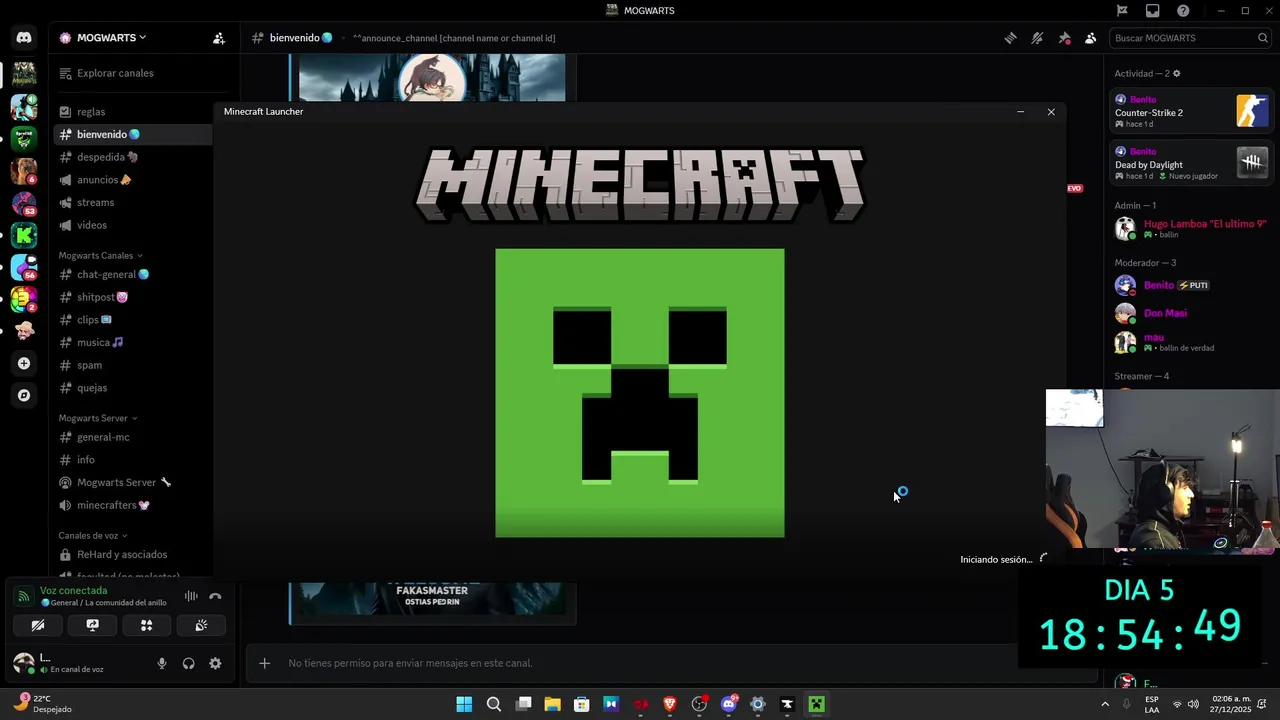
Task: Open member Hugo Lamboa profile
Action: click(x=1192, y=228)
